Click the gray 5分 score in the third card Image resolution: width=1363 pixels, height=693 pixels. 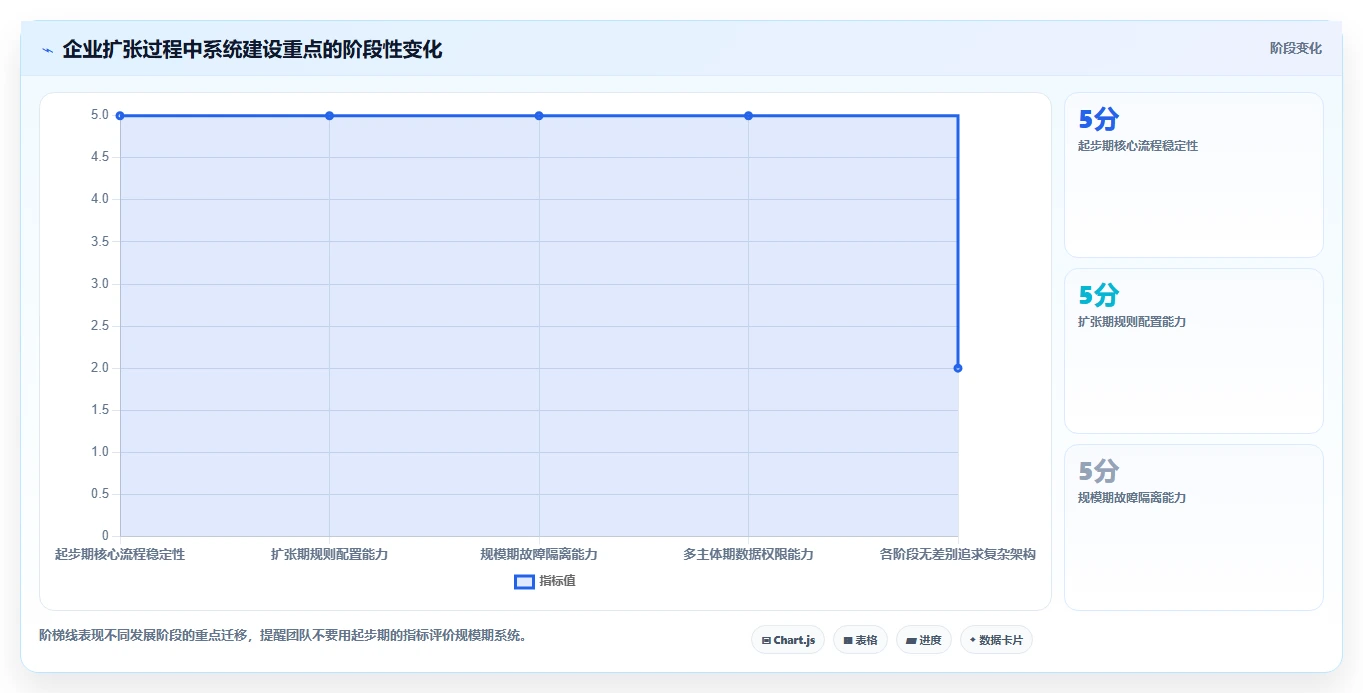(1098, 471)
